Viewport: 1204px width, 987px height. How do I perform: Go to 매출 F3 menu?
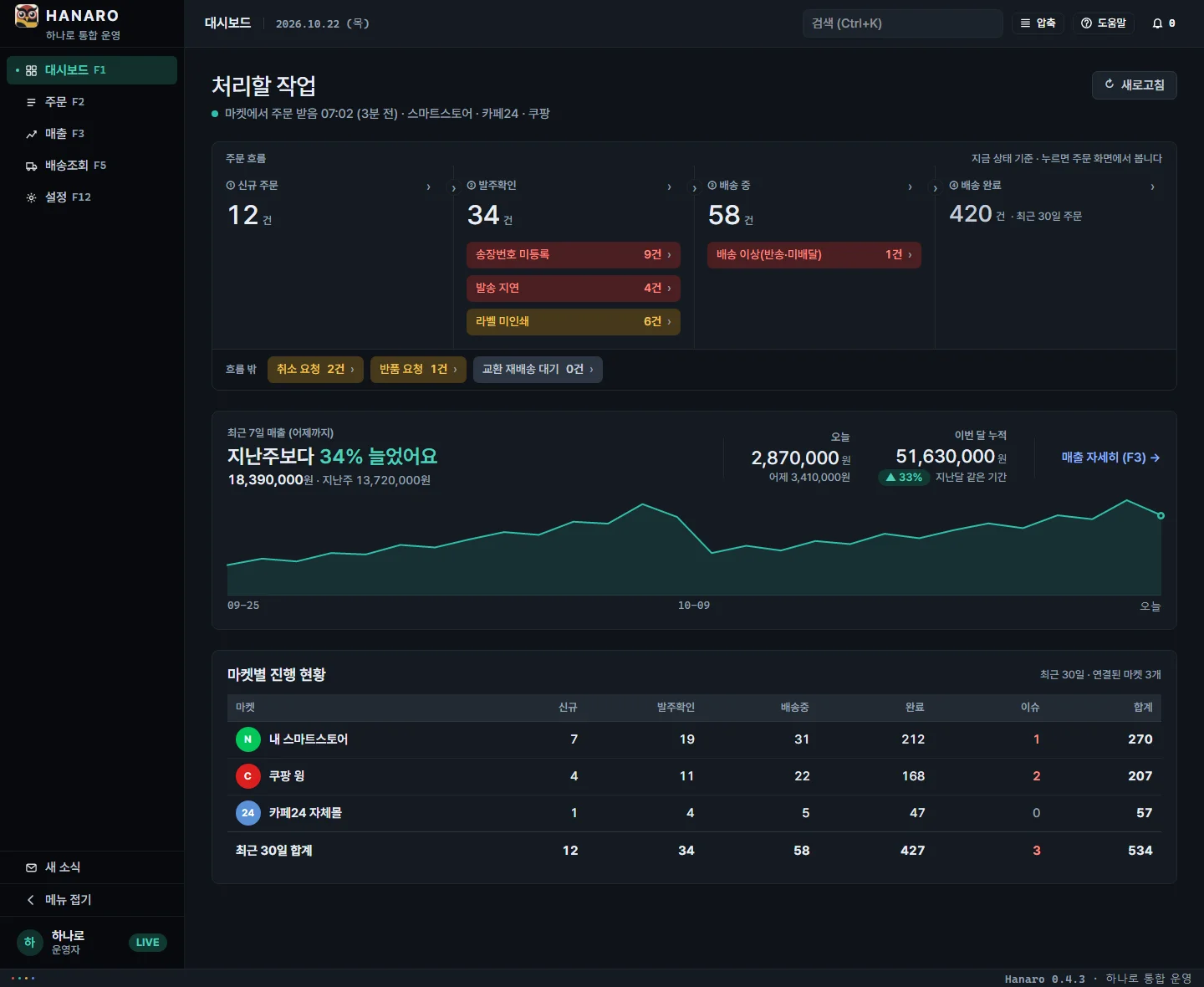click(92, 134)
